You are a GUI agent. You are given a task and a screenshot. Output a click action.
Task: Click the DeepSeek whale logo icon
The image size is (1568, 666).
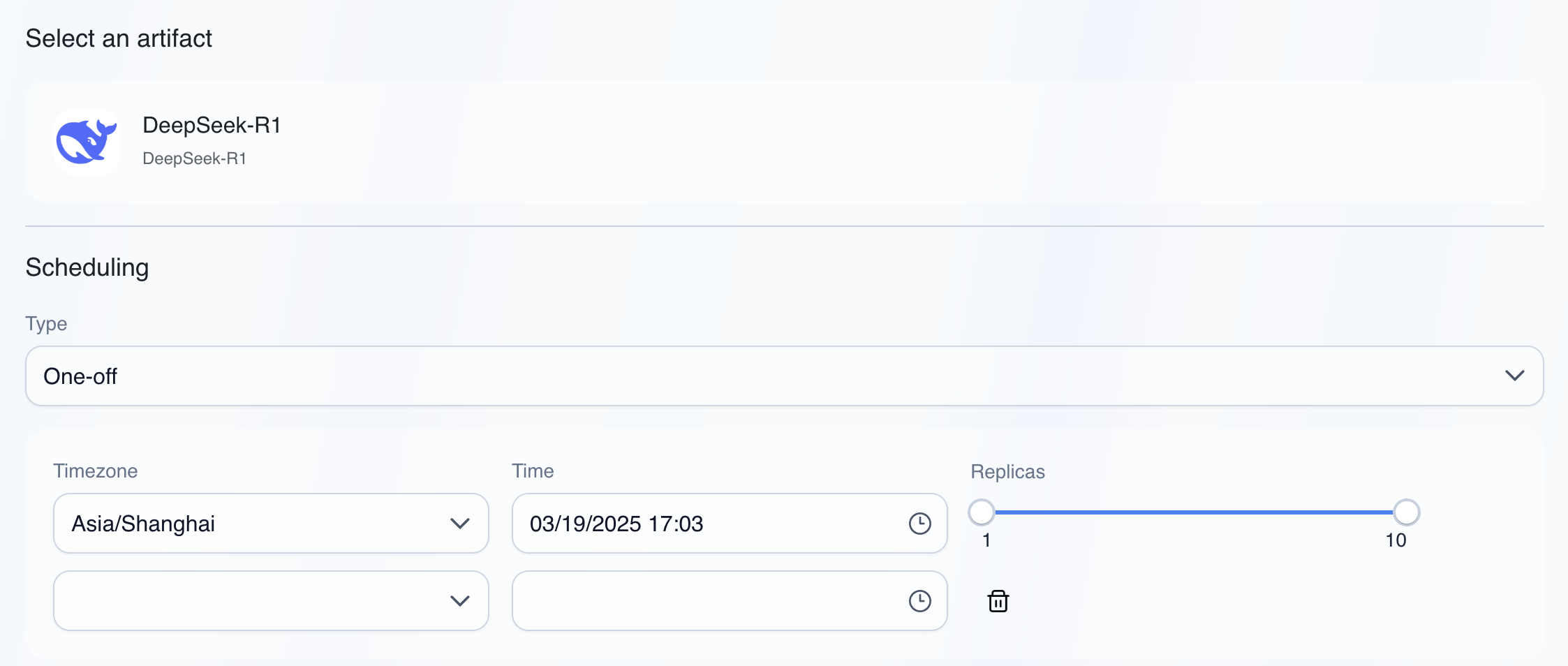(87, 141)
